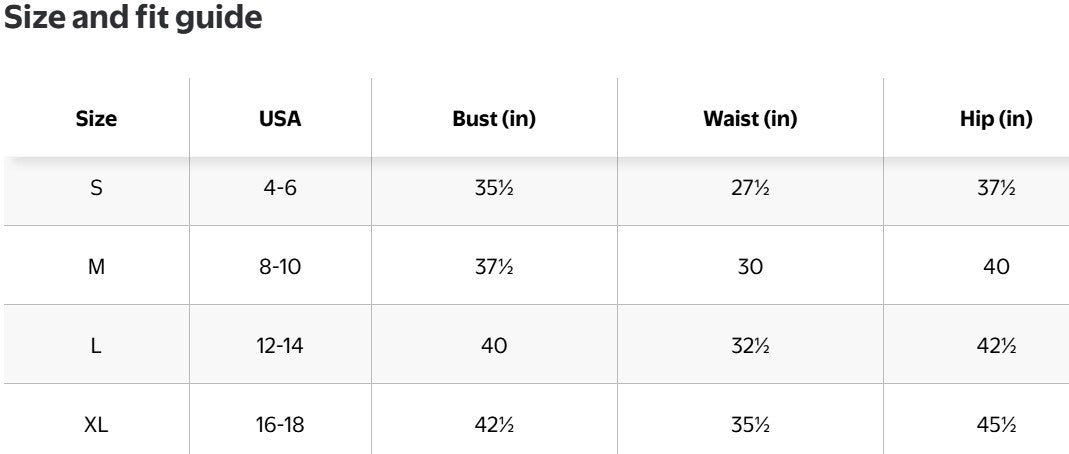Select the waist value 30 for size M
The width and height of the screenshot is (1069, 454).
tap(750, 267)
